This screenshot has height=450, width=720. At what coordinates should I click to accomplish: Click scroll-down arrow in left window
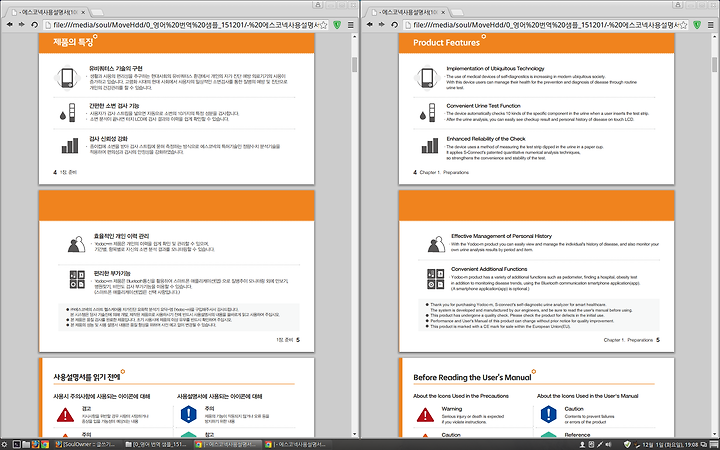[x=354, y=434]
